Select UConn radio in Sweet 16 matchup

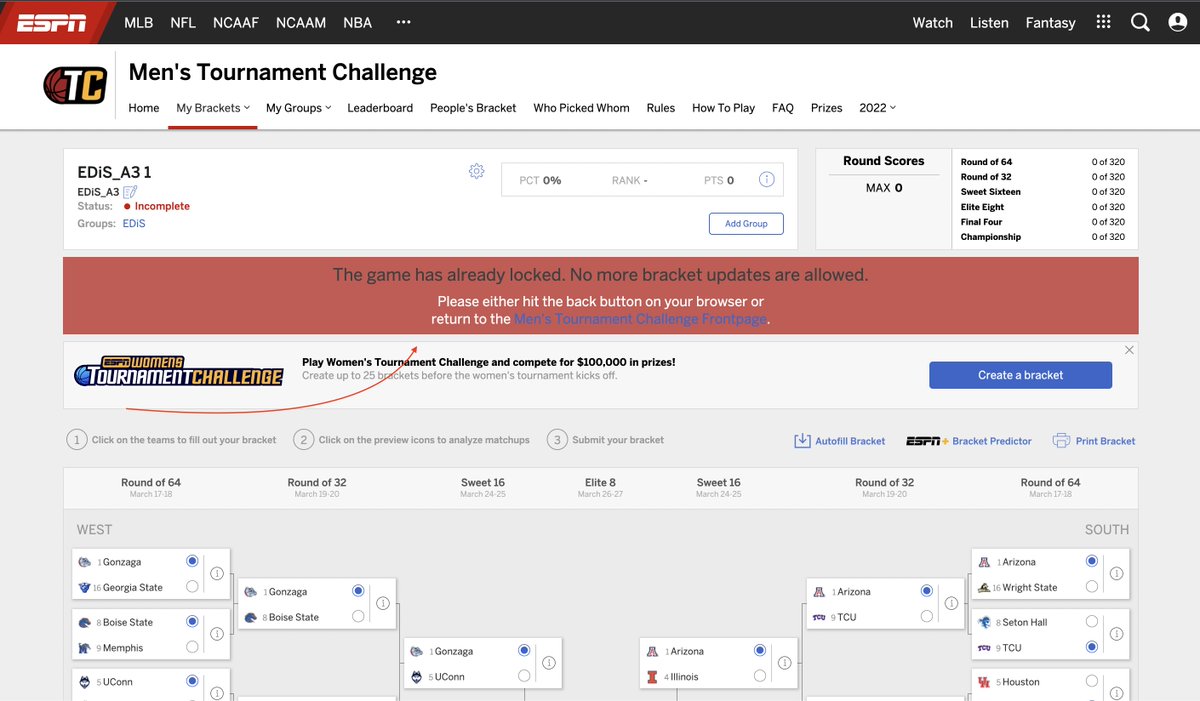[524, 677]
